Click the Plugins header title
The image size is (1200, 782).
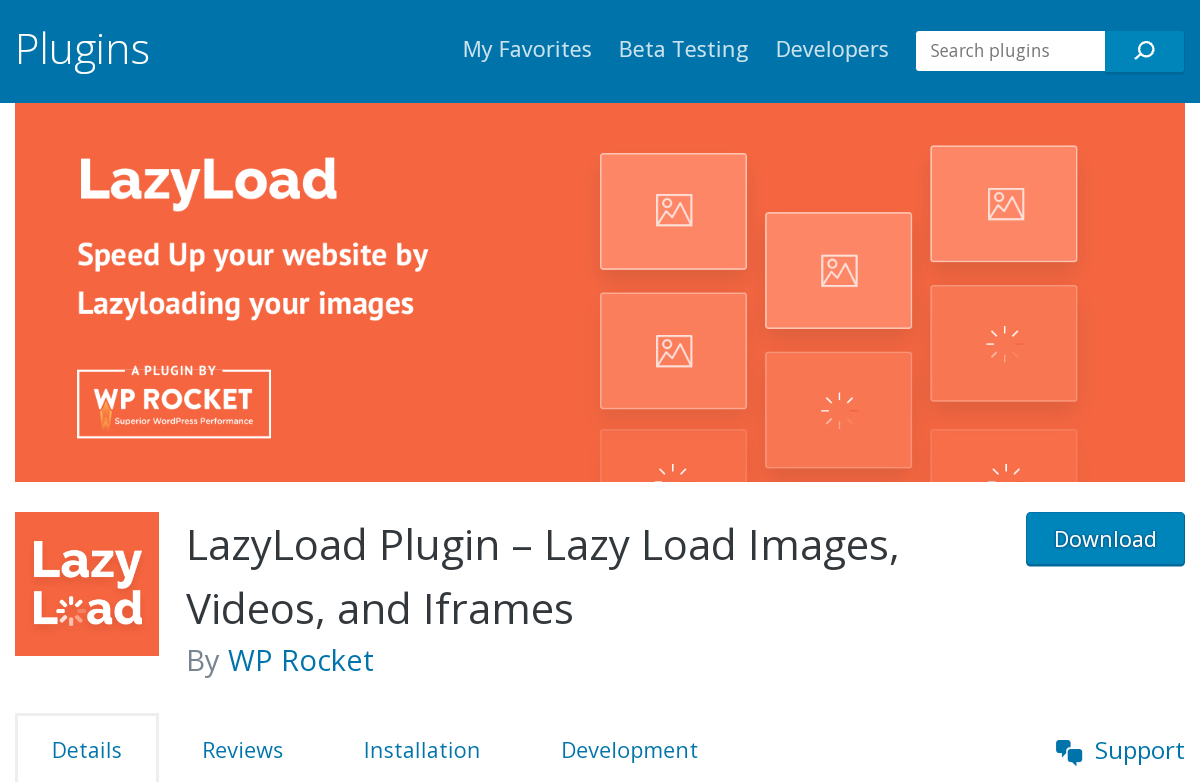pos(83,50)
